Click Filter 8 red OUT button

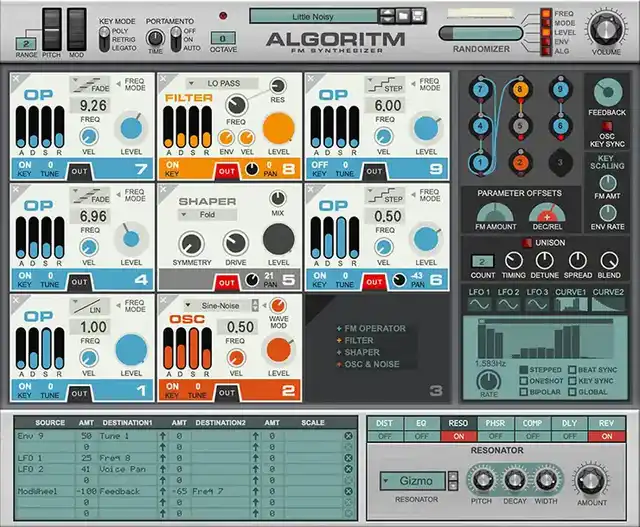pyautogui.click(x=227, y=171)
